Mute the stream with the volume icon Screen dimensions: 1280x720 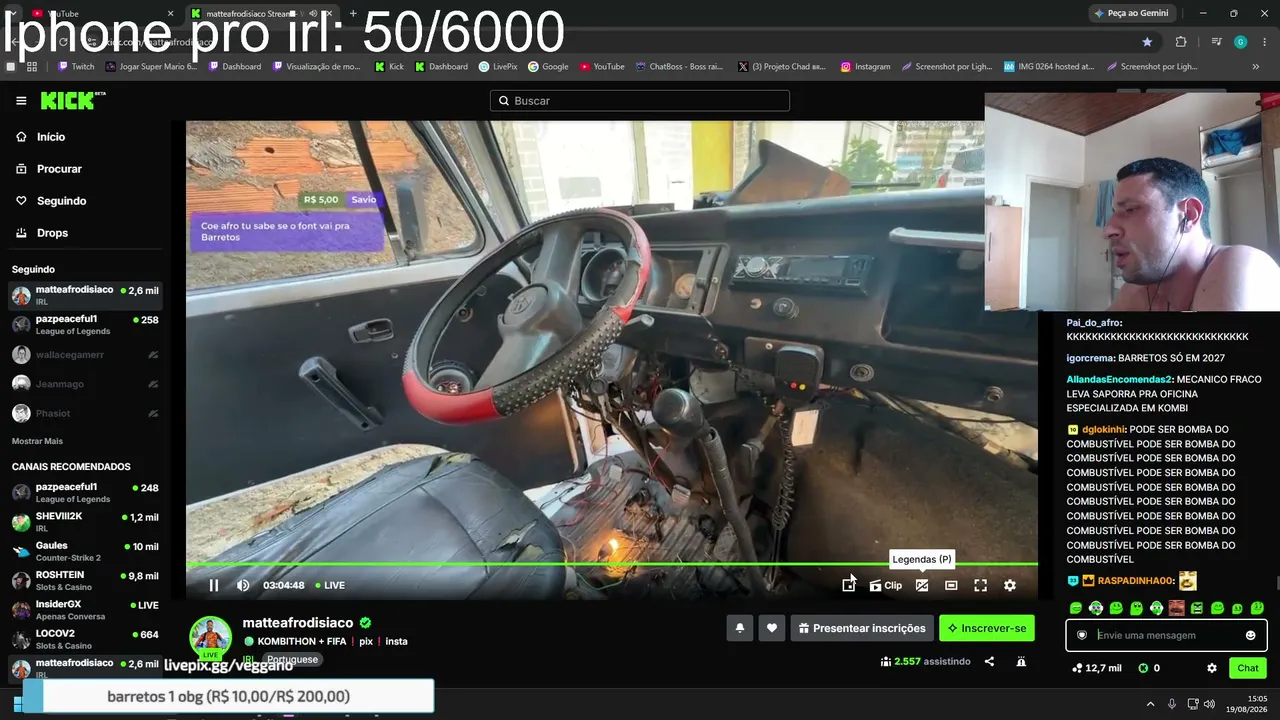[x=243, y=585]
